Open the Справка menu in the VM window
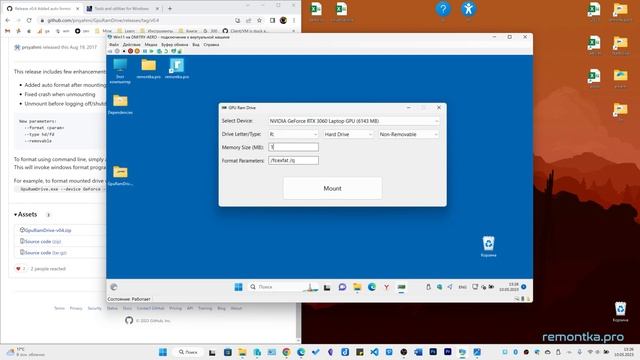640x360 pixels. click(211, 44)
